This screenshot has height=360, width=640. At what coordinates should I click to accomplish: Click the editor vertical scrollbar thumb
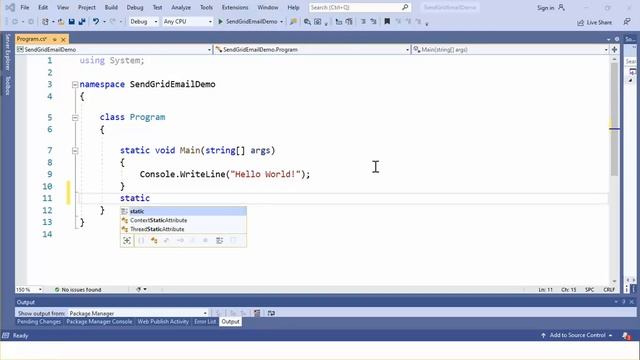pyautogui.click(x=614, y=119)
